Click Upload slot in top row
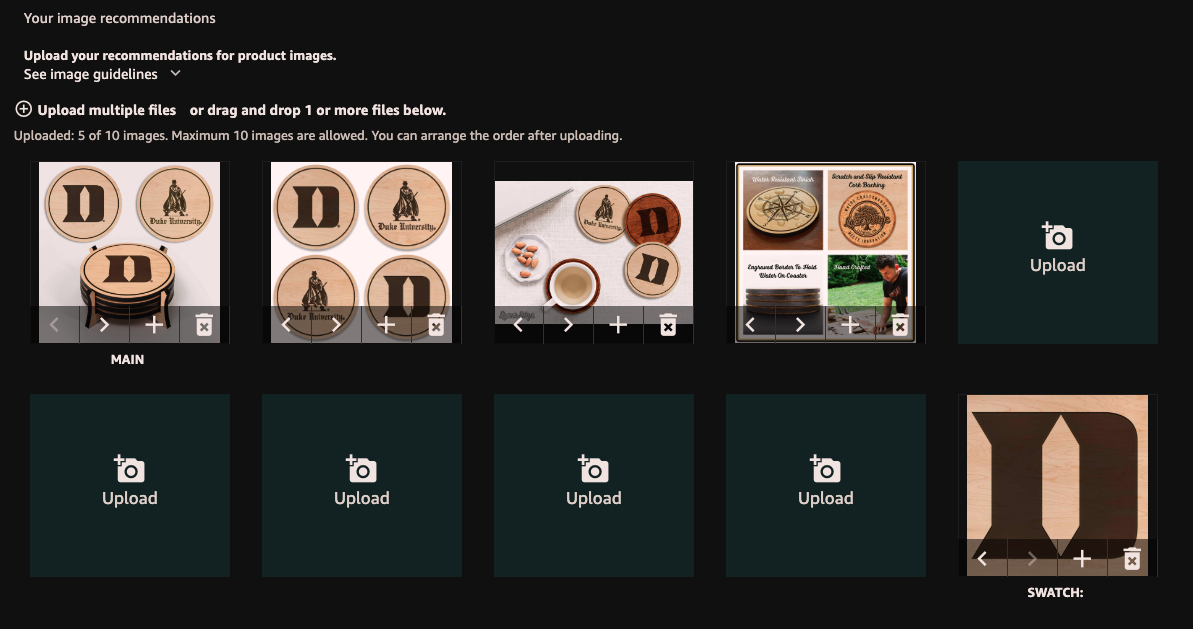 pyautogui.click(x=1058, y=253)
